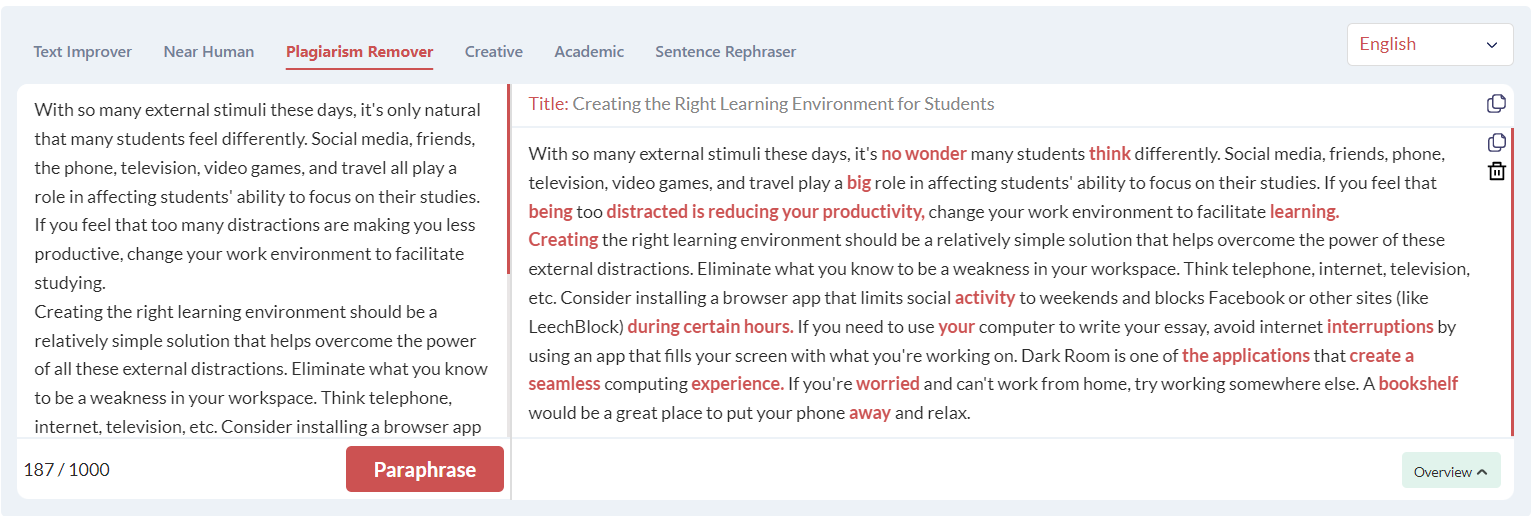Screen dimensions: 1532x516
Task: Click highlighted phrase "no wonder"
Action: [x=924, y=154]
